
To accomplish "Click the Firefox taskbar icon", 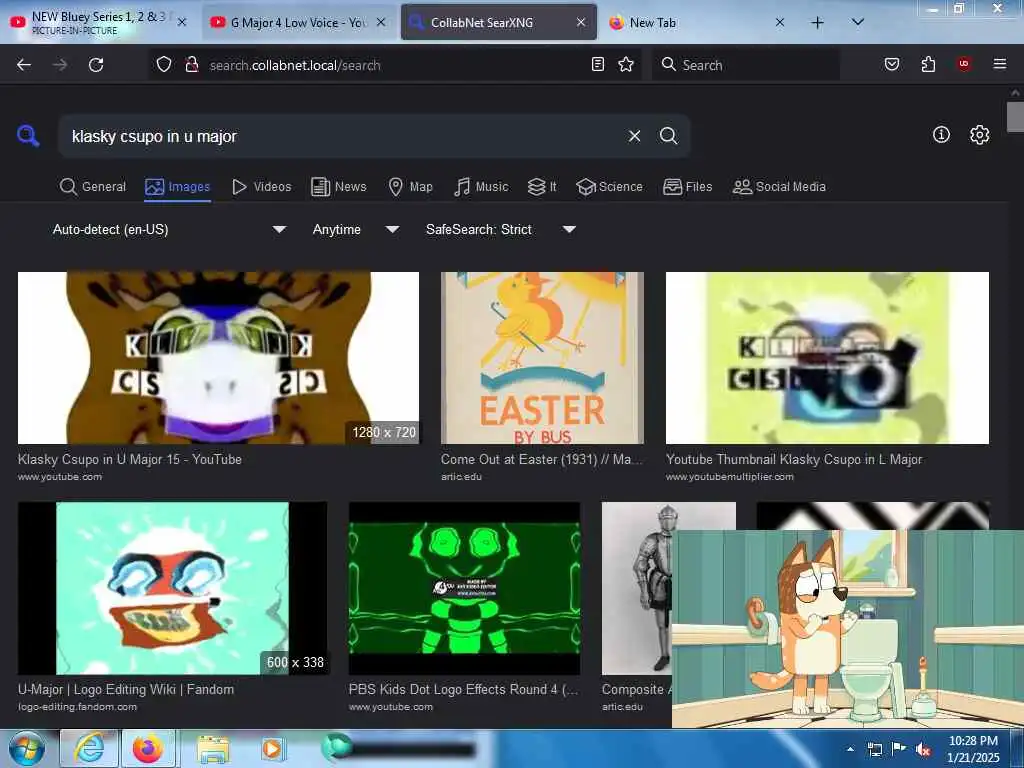I will coord(148,748).
